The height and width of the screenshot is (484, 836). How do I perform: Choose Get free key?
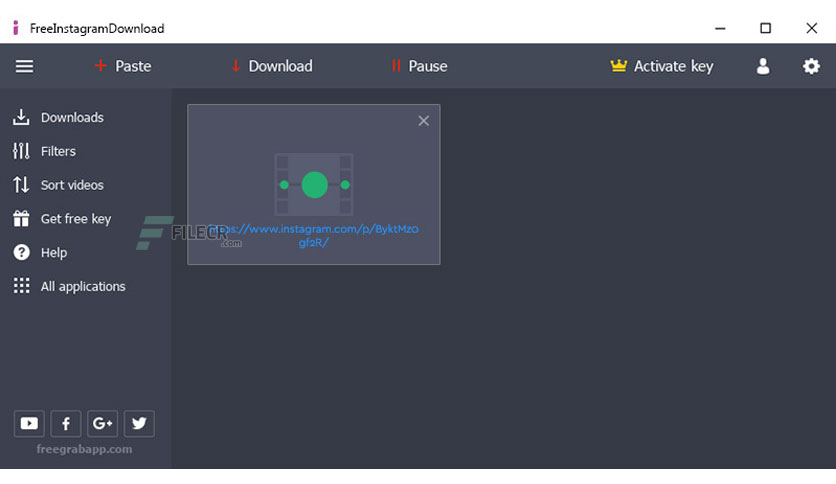pyautogui.click(x=62, y=219)
